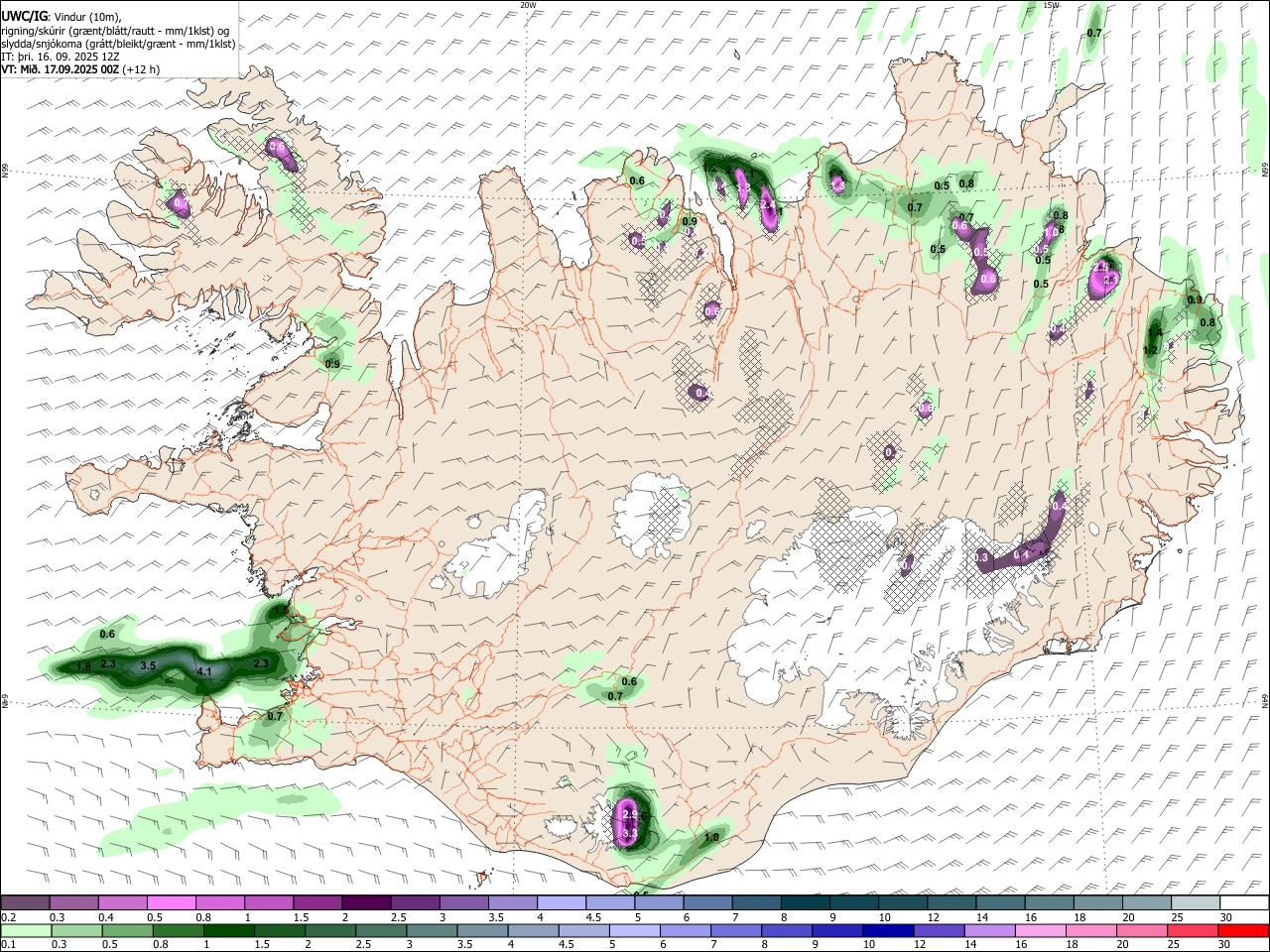Click the lavender swatch labeled 4 in snow legend
Screen dimensions: 1270x952
561,903
